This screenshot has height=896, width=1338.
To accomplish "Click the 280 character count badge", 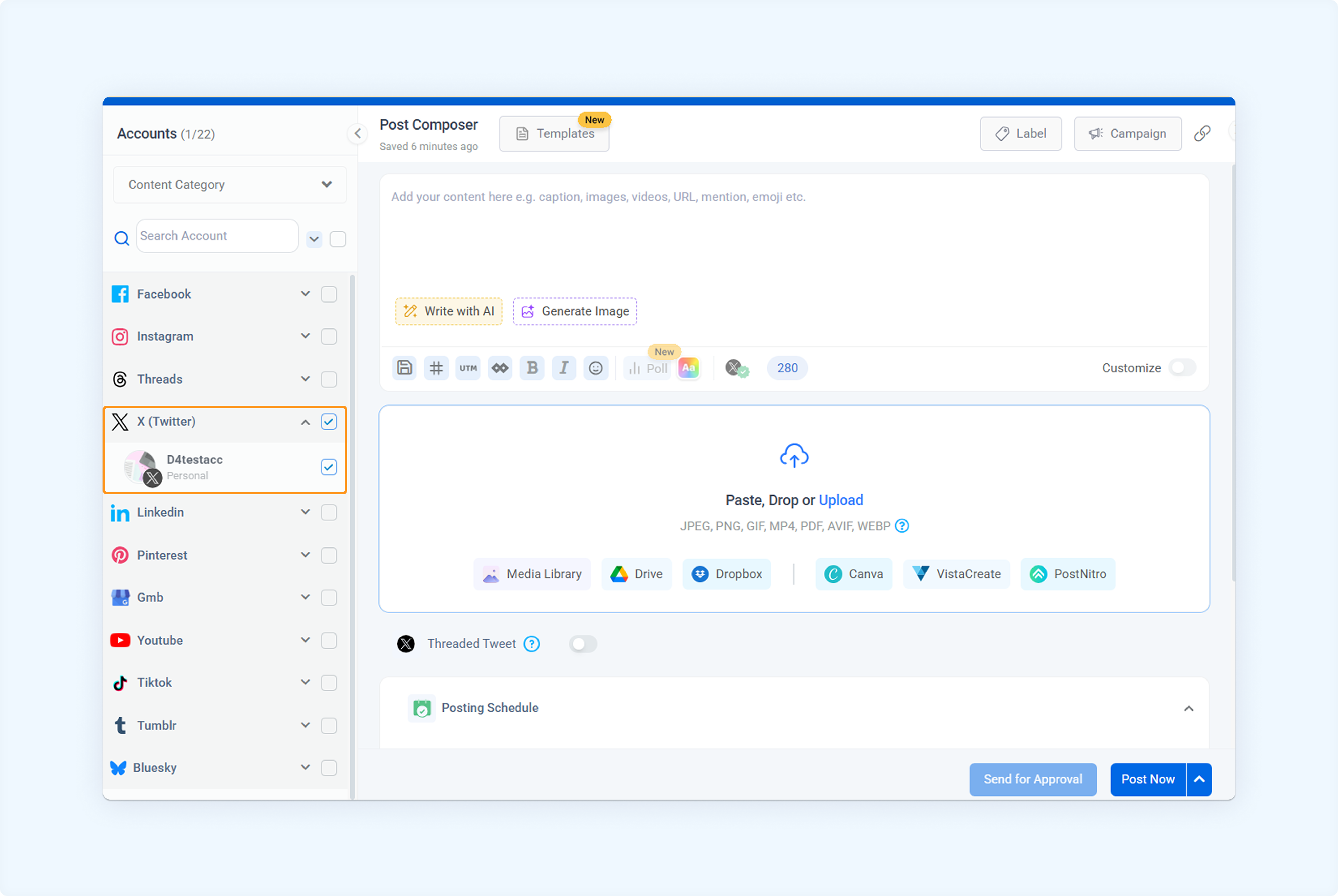I will (x=787, y=368).
